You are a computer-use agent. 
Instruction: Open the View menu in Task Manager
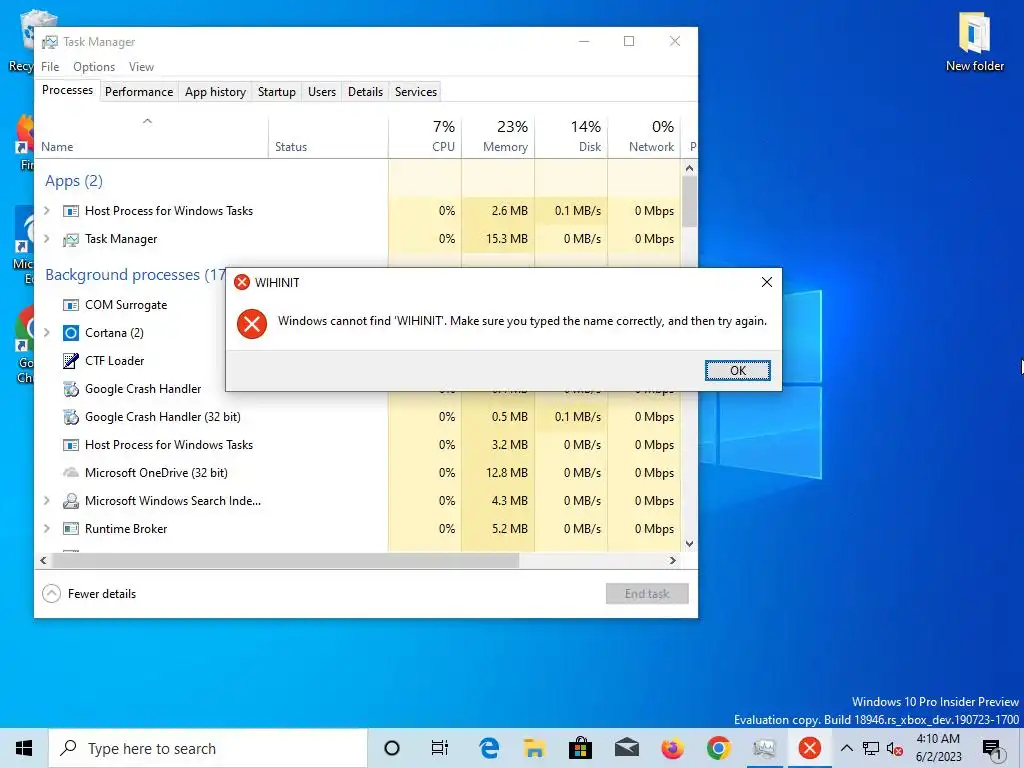(x=141, y=67)
